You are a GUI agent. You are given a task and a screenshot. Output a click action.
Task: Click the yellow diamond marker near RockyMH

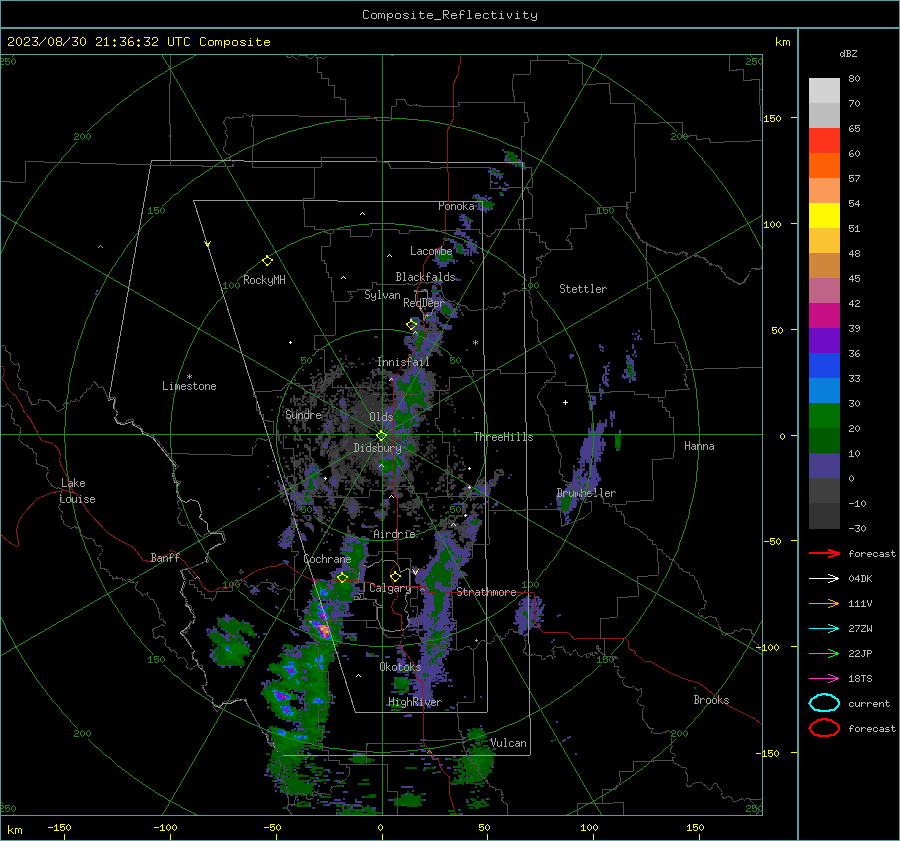coord(267,261)
